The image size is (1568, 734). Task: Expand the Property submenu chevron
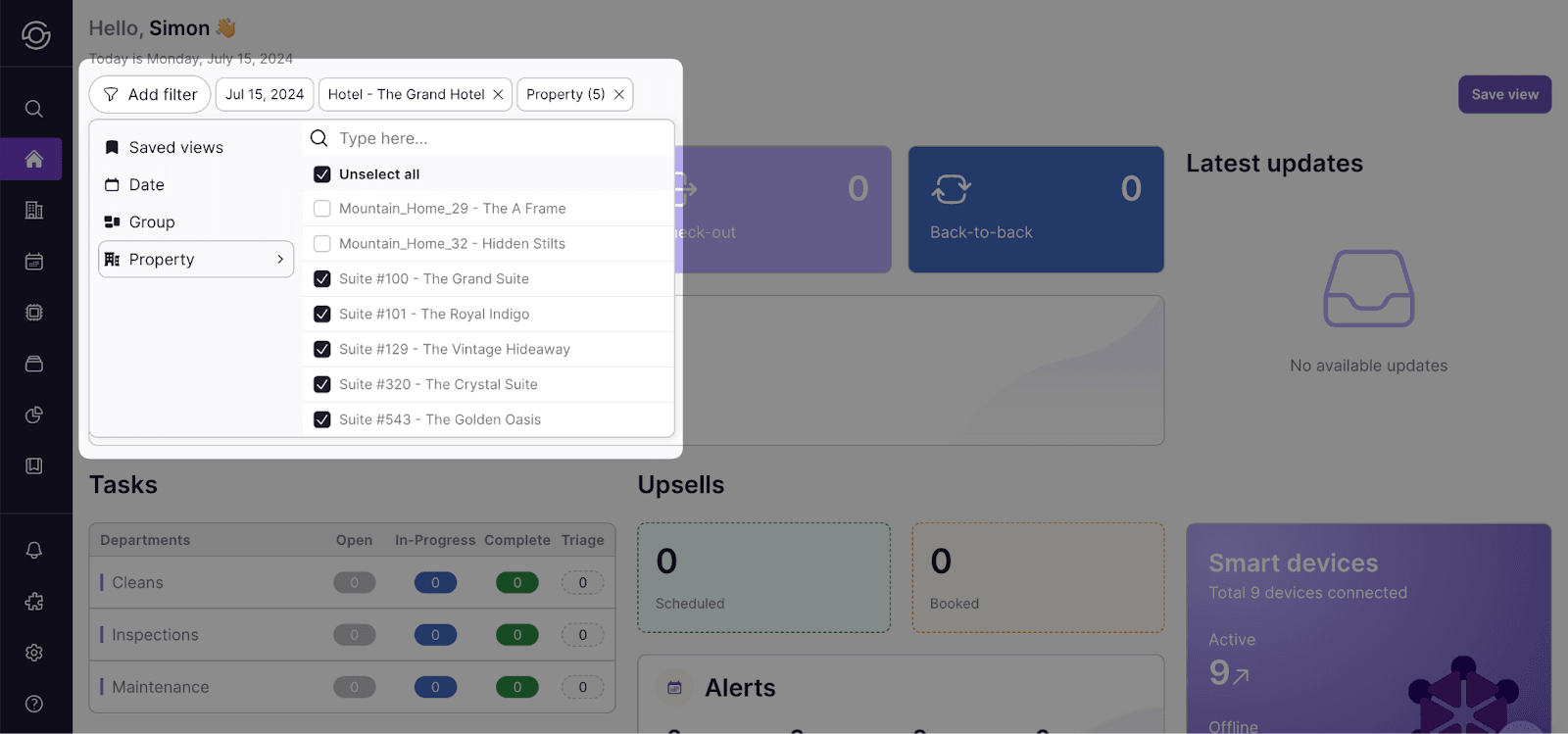tap(280, 259)
